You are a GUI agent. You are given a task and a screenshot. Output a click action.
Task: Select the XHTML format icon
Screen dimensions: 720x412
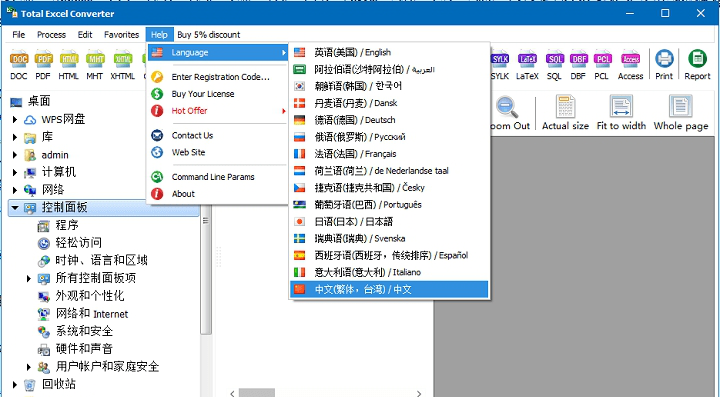click(123, 65)
